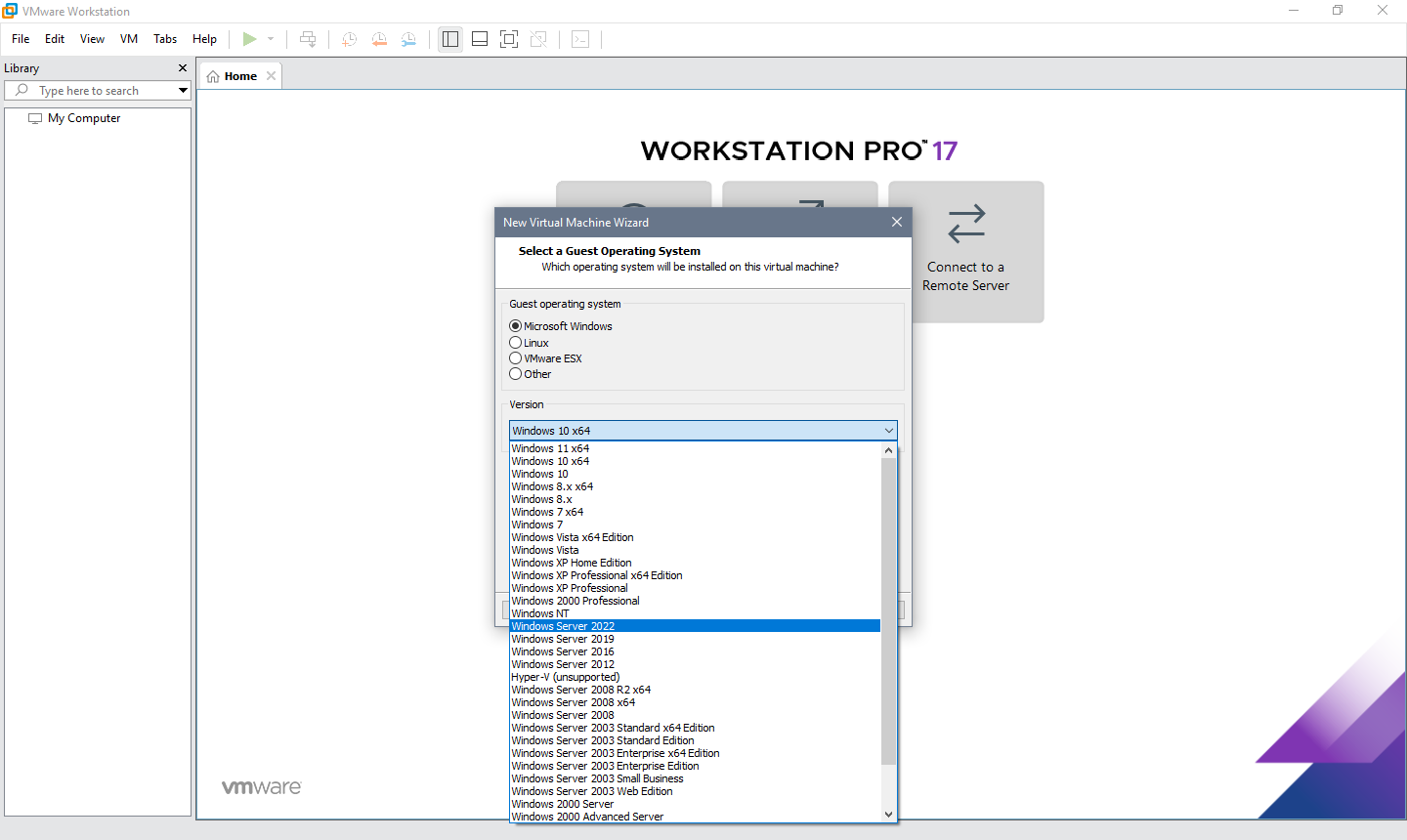The image size is (1407, 840).
Task: Choose Windows 7 x64
Action: coord(696,512)
